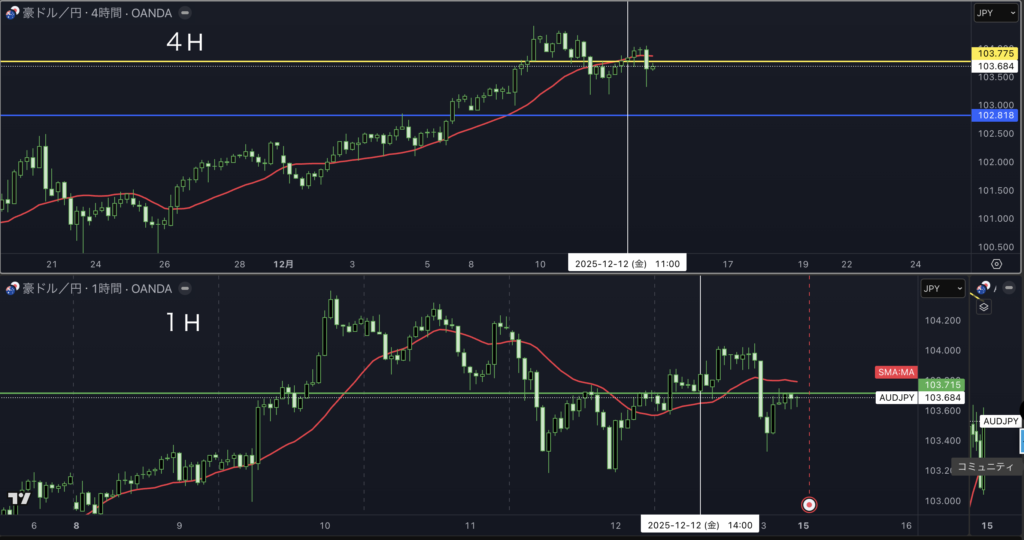Open the object tree layers icon

click(x=984, y=307)
